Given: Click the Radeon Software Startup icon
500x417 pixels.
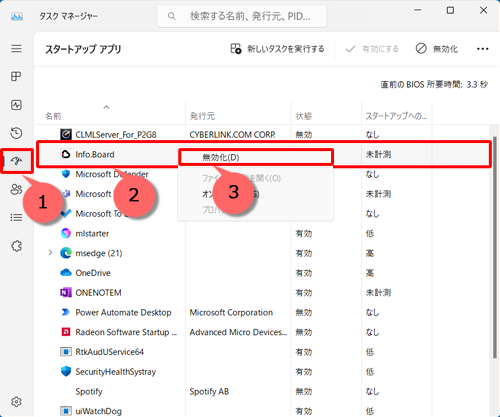Looking at the screenshot, I should coord(66,332).
